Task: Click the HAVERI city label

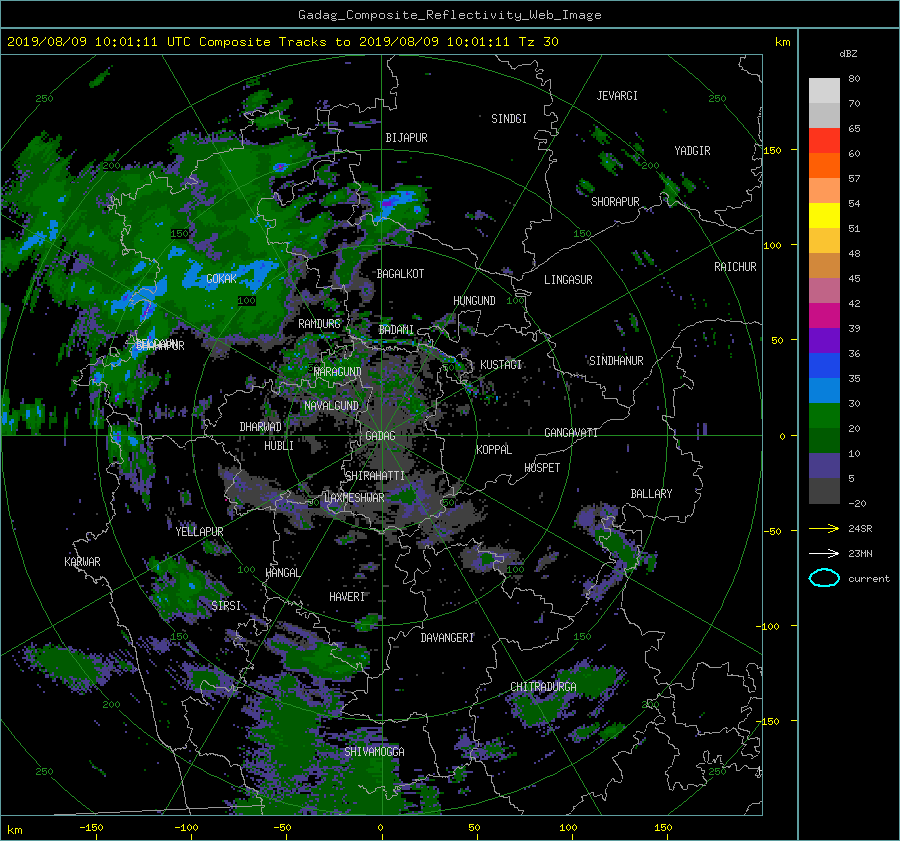Action: pos(347,597)
